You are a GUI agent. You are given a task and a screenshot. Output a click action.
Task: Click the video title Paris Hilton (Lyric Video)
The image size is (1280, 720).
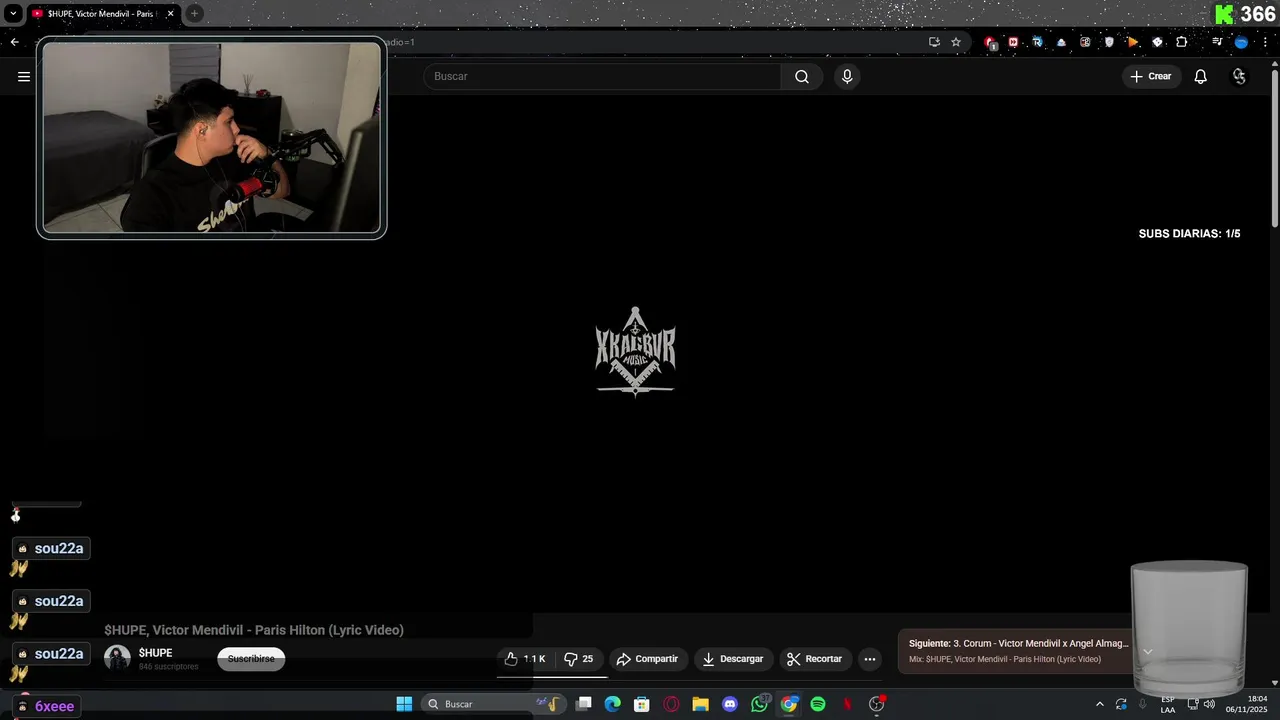click(254, 630)
